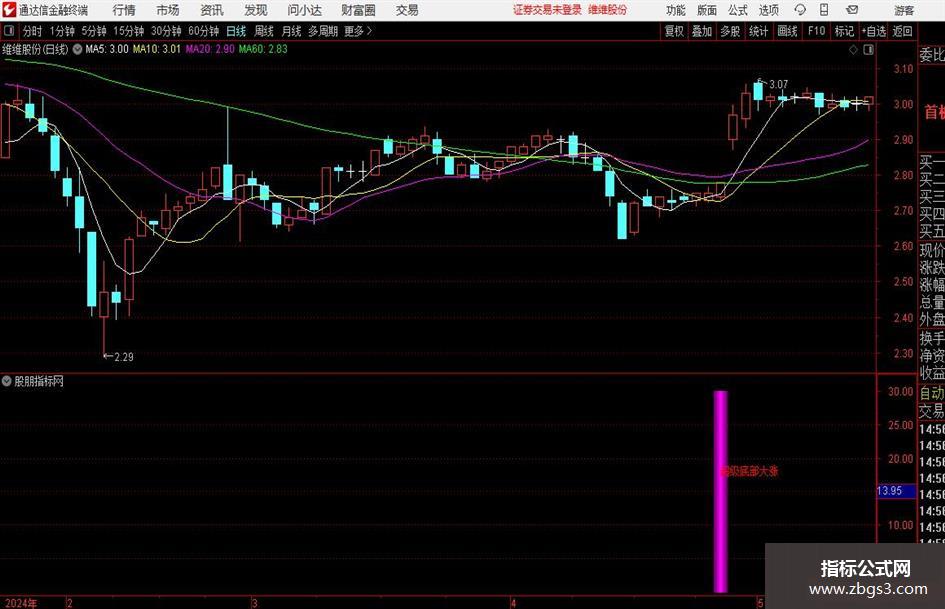The image size is (945, 609).
Task: Click the 3.10 price axis label
Action: pyautogui.click(x=903, y=69)
